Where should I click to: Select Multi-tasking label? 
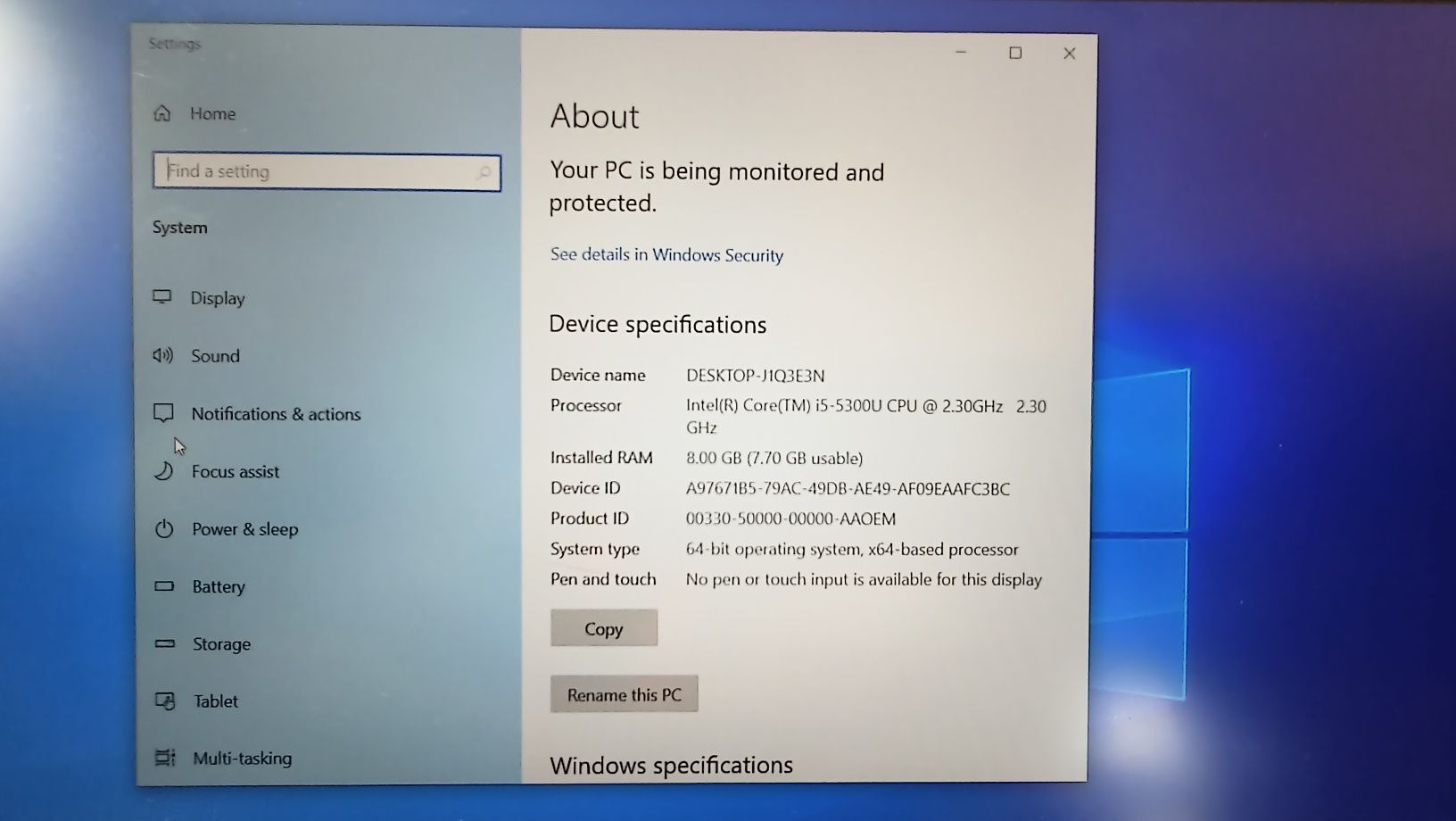point(242,759)
